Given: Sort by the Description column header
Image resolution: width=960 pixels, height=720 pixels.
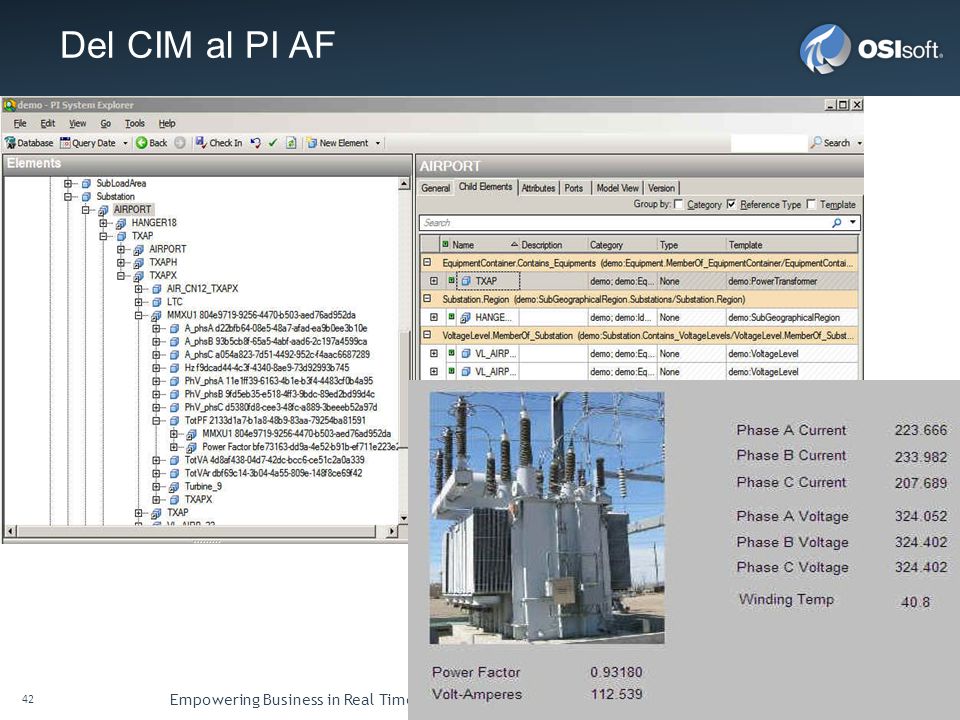Looking at the screenshot, I should [x=553, y=245].
